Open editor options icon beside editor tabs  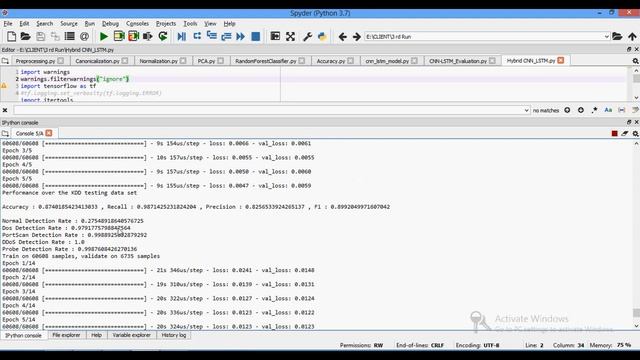[x=636, y=61]
